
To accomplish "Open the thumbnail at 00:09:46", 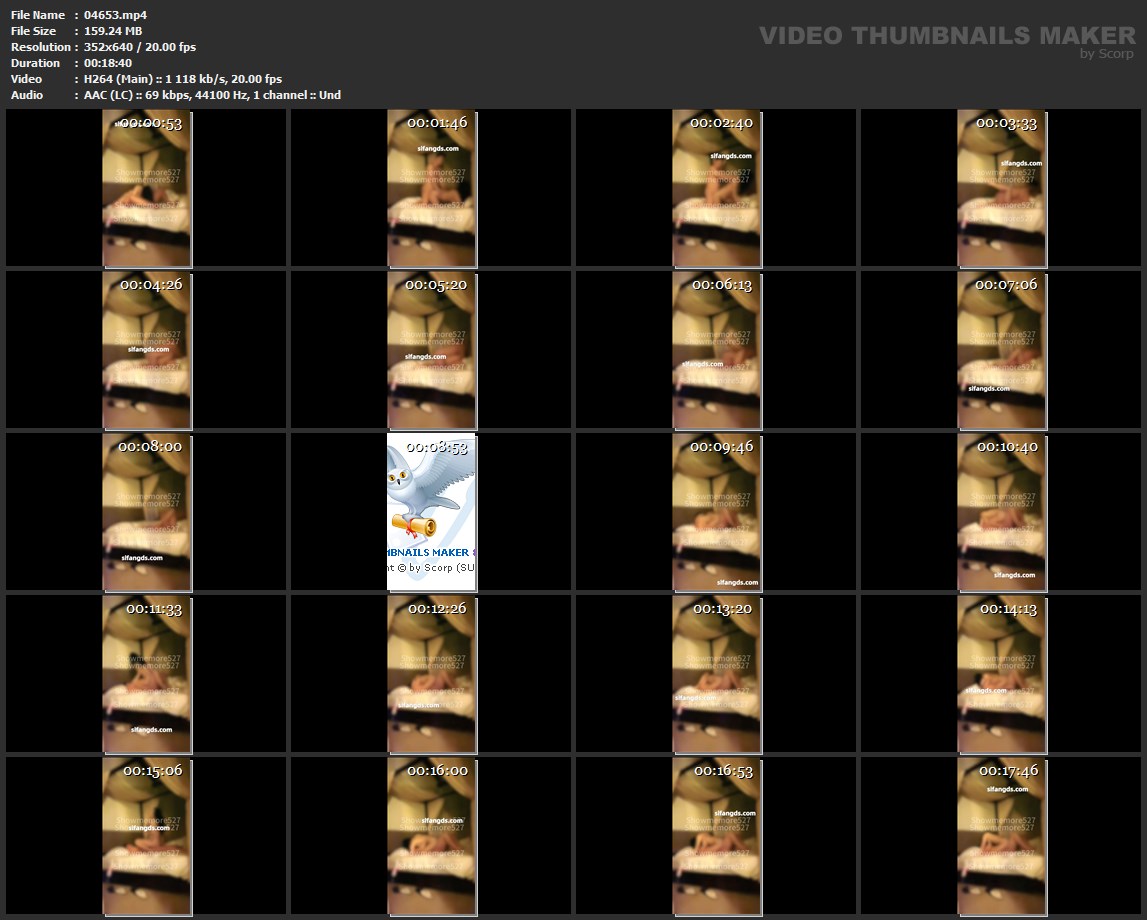I will (x=716, y=512).
